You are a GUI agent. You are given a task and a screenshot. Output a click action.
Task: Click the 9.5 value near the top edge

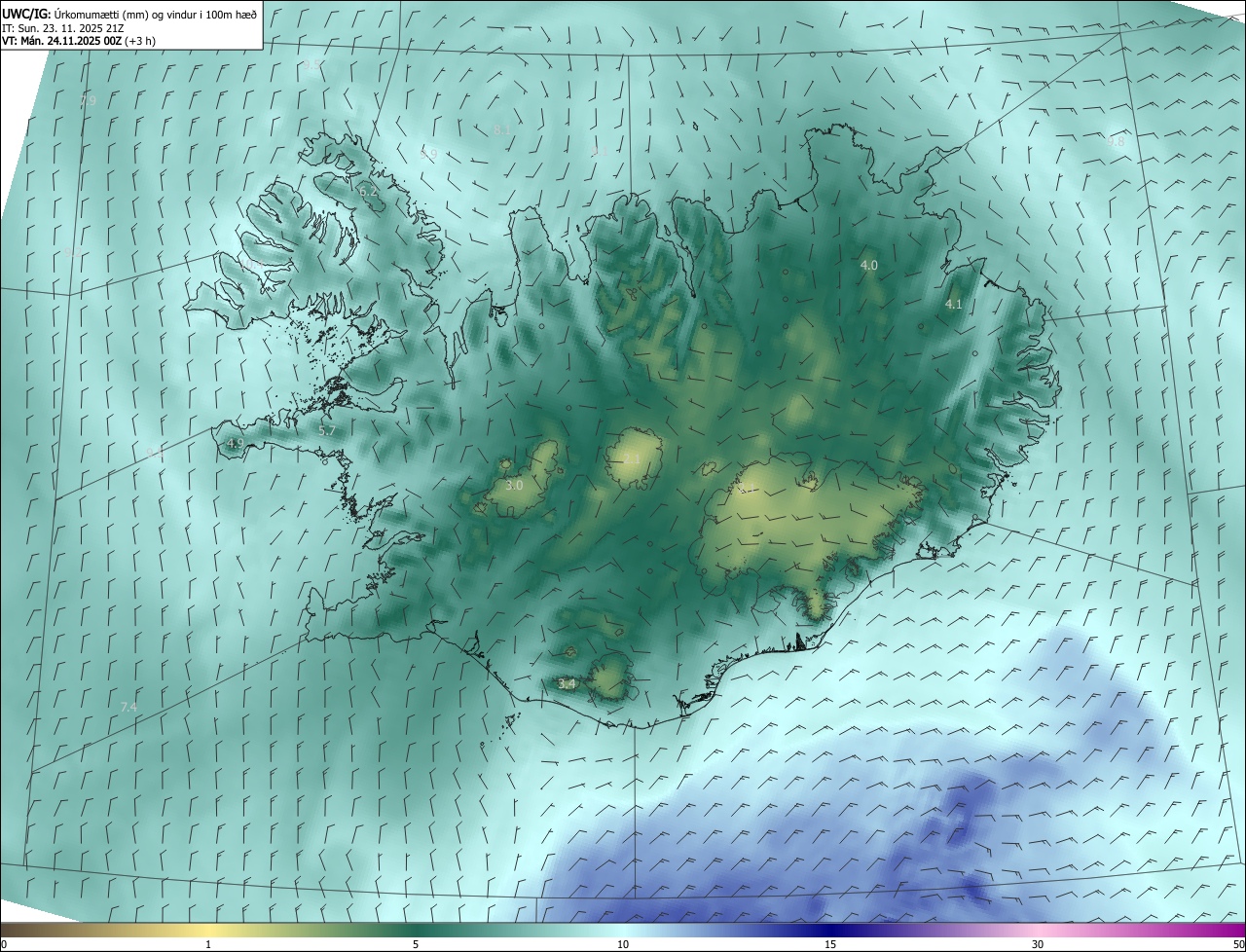(311, 65)
